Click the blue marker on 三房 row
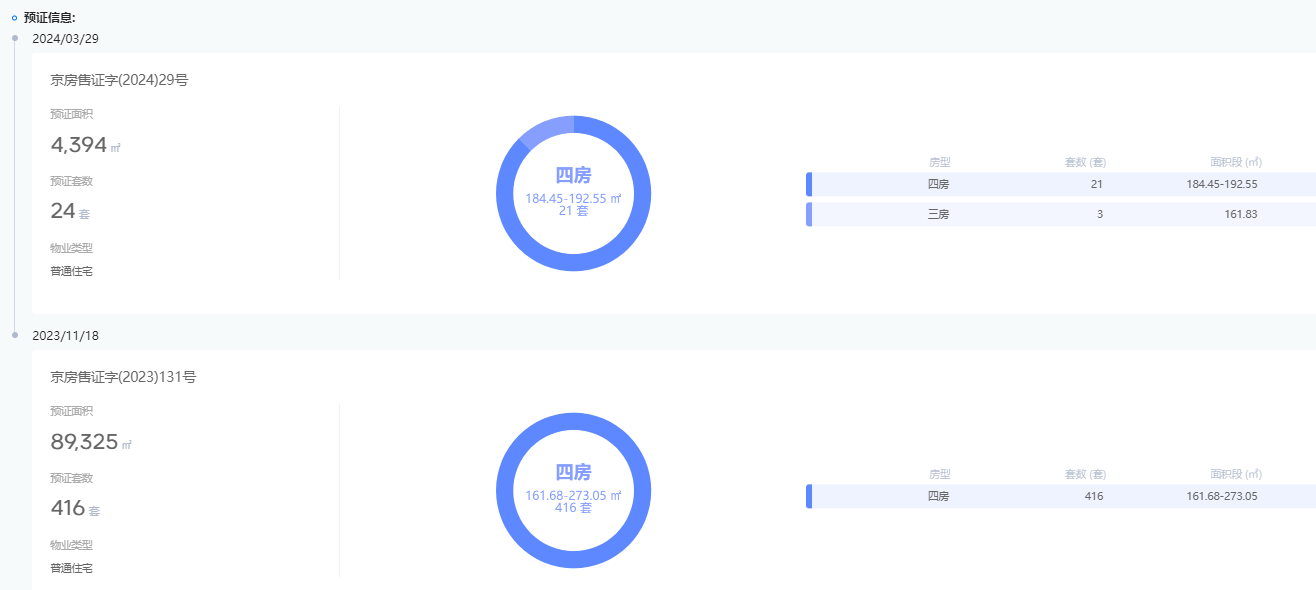 808,214
